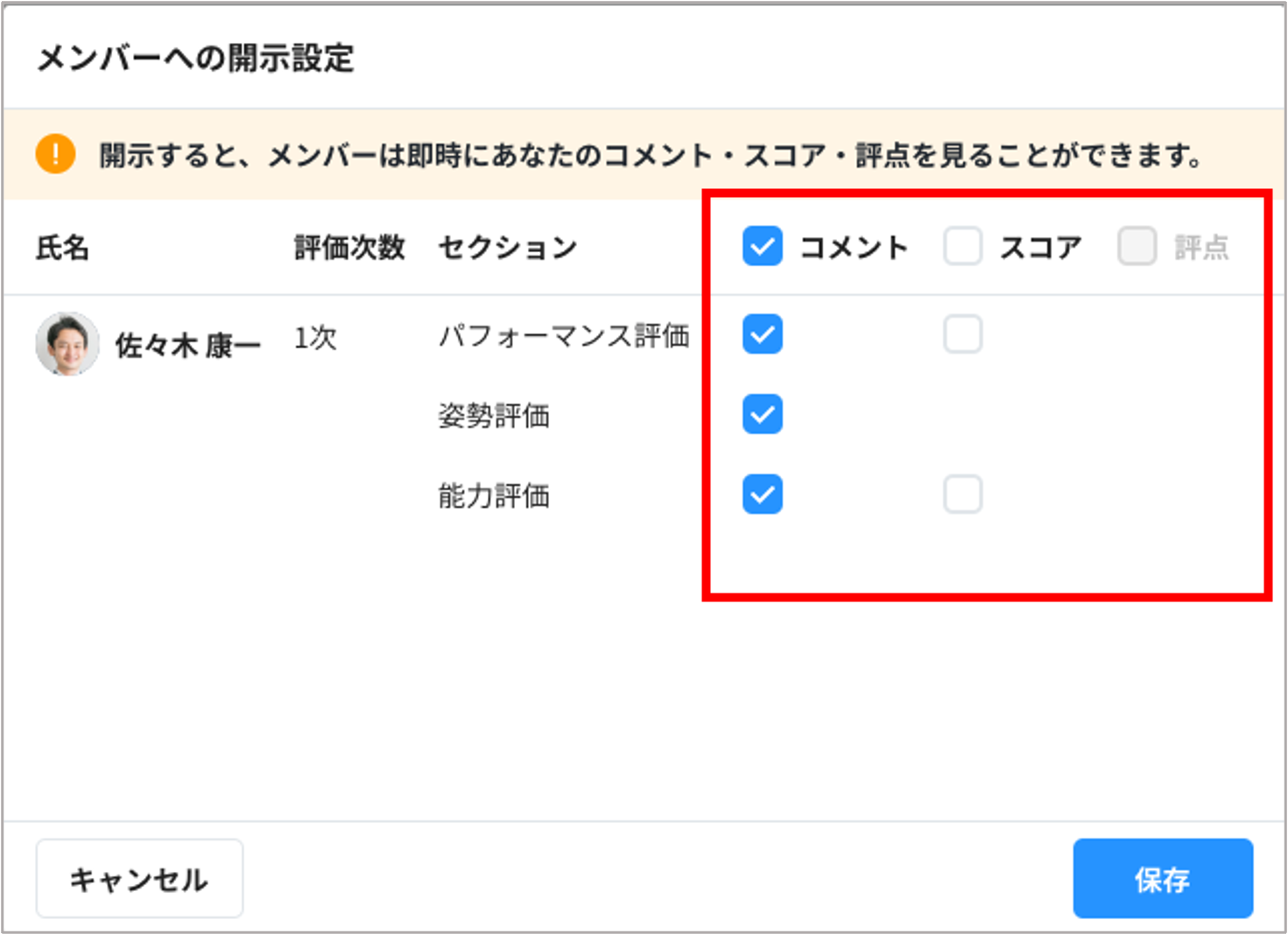The image size is (1288, 934).
Task: Click the セクション column header
Action: tap(506, 246)
